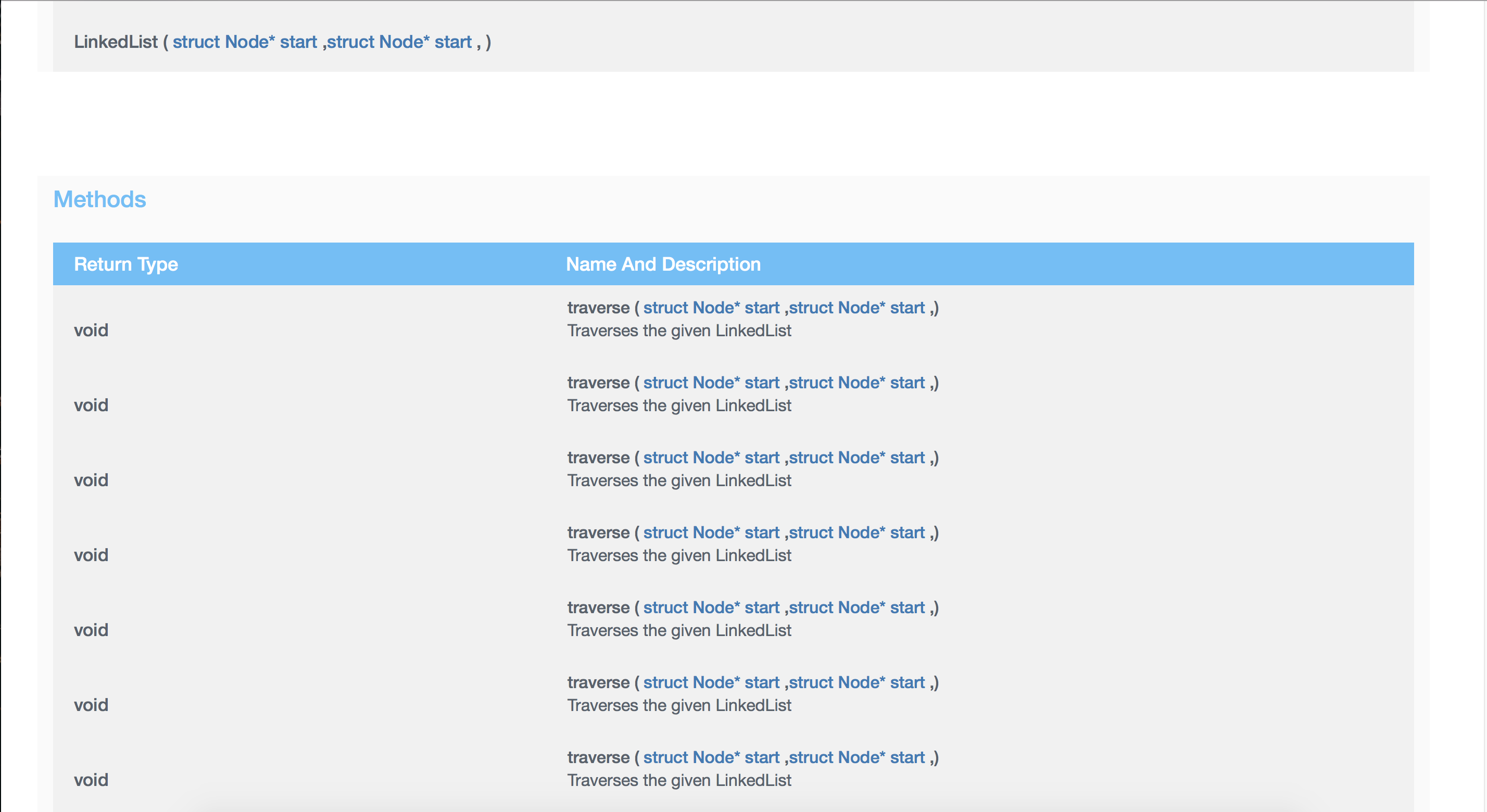This screenshot has width=1487, height=812.
Task: Open first parameter link in third traverse row
Action: 711,458
